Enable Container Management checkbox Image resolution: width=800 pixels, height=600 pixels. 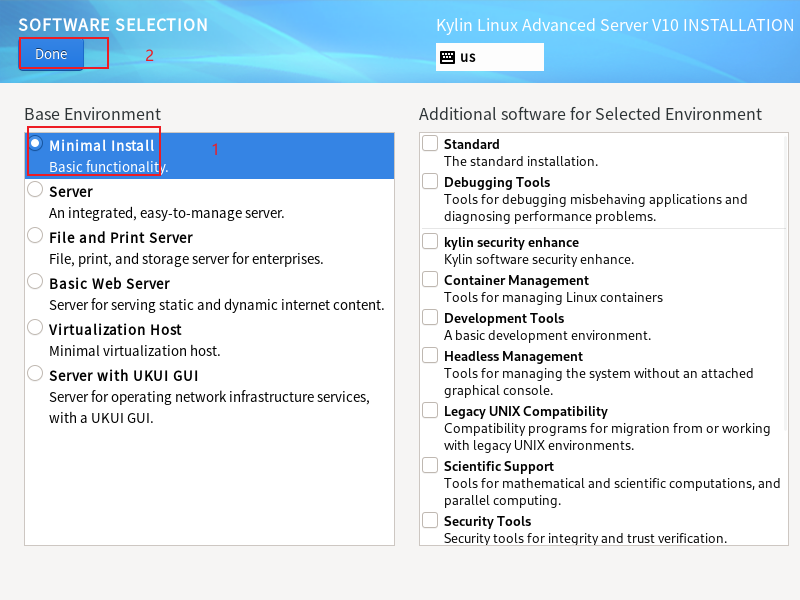coord(430,279)
